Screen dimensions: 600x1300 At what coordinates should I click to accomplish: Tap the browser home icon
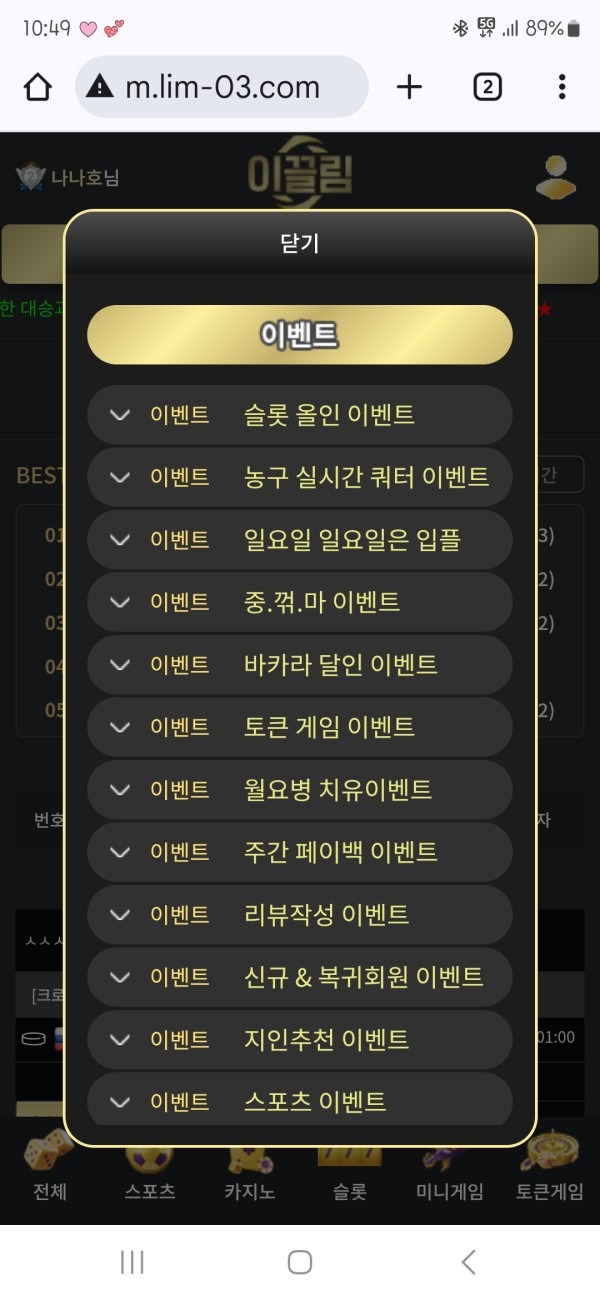coord(37,87)
